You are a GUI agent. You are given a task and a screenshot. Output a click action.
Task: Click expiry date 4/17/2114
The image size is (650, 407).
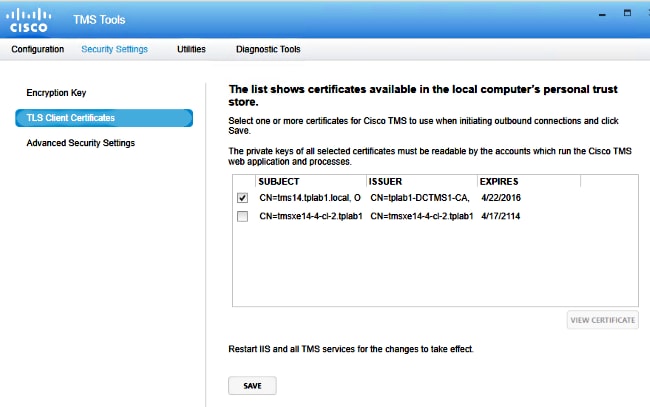click(500, 216)
